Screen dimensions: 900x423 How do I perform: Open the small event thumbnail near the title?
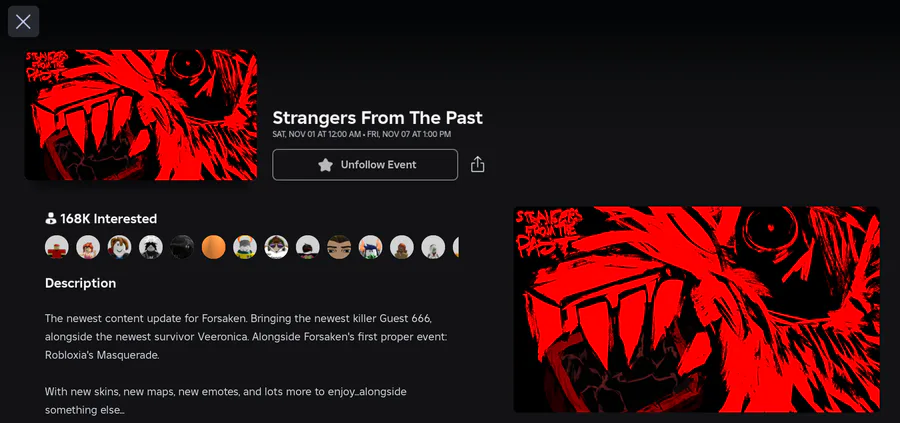141,115
